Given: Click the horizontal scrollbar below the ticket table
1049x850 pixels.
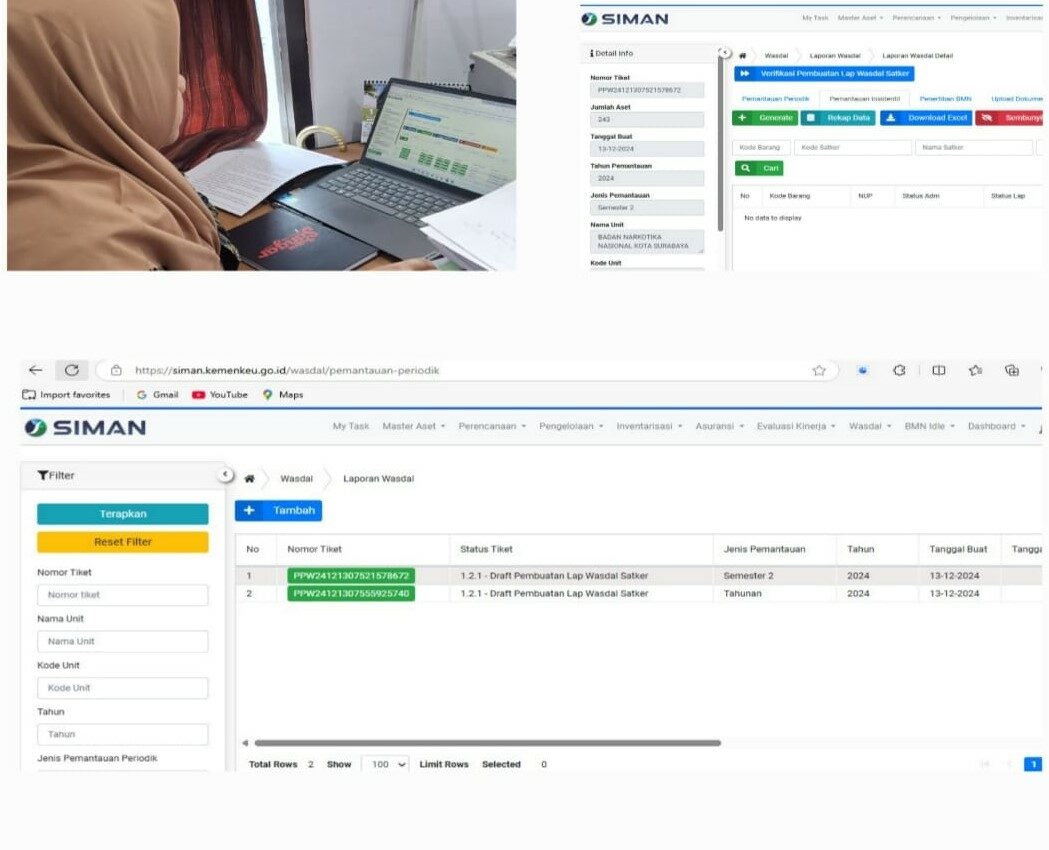Looking at the screenshot, I should 488,743.
